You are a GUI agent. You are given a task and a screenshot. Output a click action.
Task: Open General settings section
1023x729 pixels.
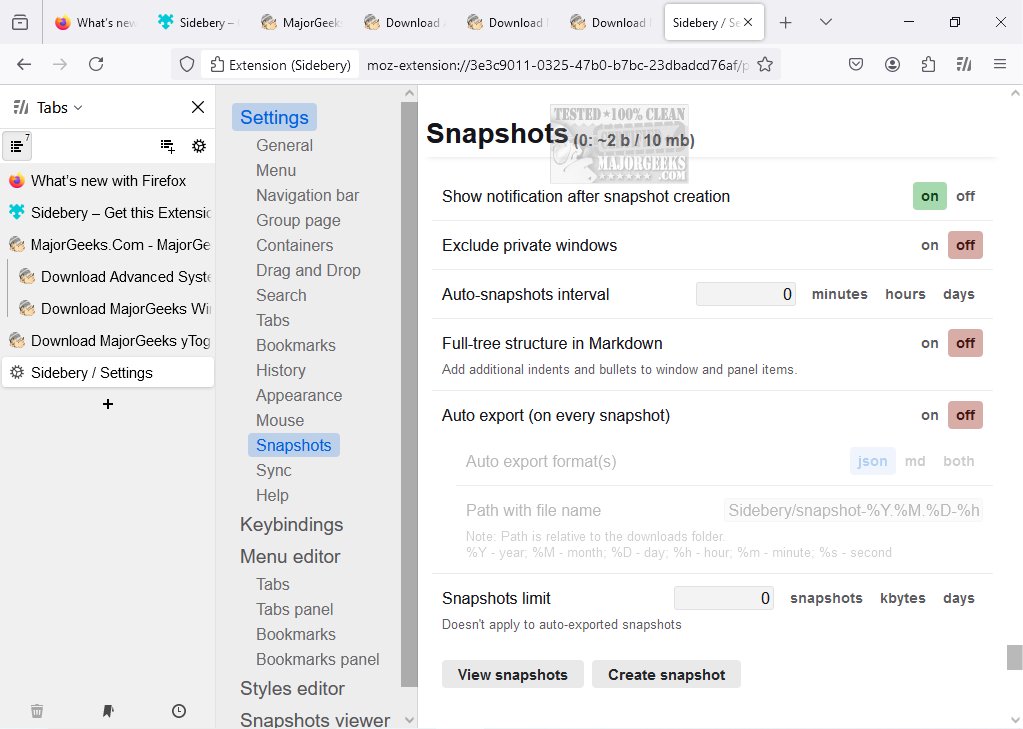pos(284,146)
